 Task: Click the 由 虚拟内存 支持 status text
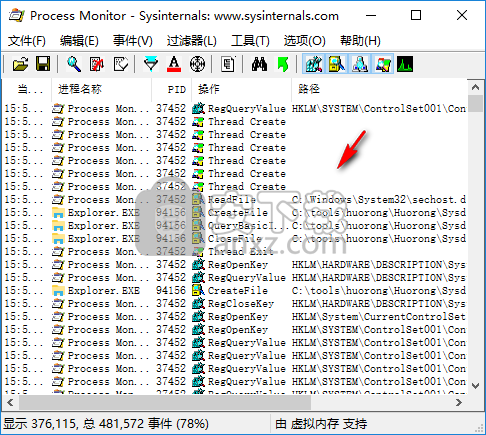(321, 424)
